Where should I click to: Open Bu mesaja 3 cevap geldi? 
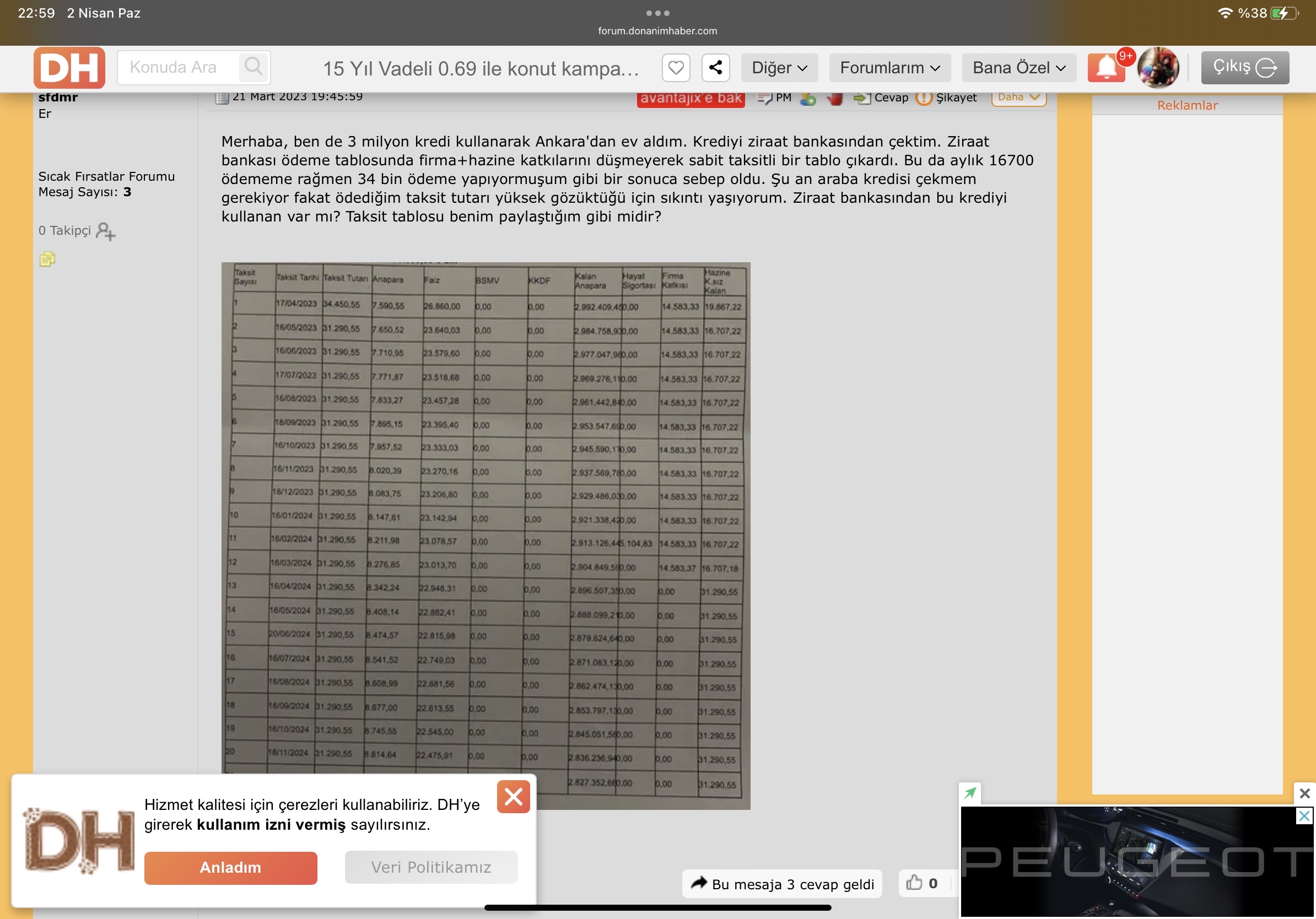click(x=782, y=884)
